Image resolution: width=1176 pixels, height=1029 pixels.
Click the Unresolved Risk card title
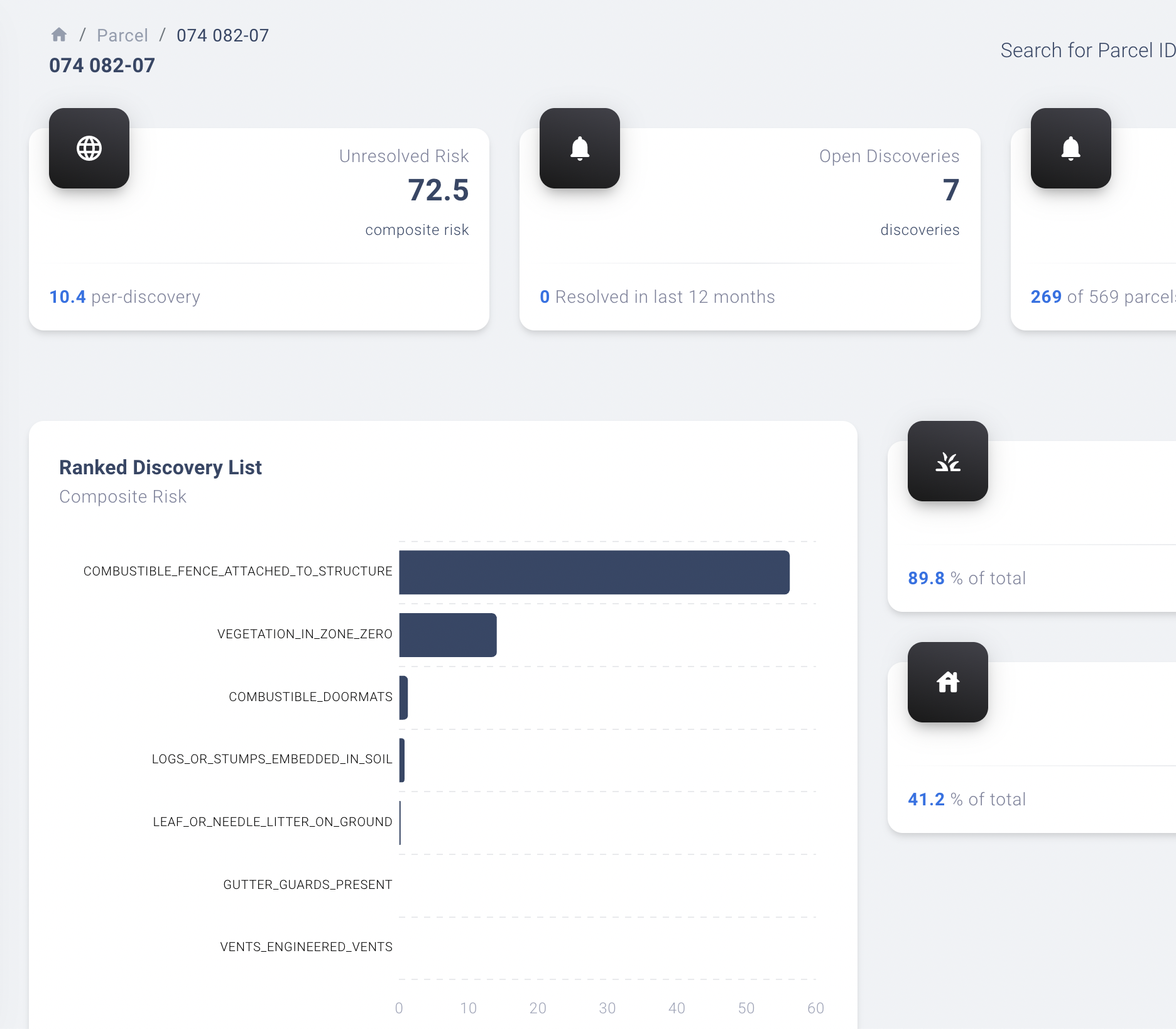click(404, 156)
